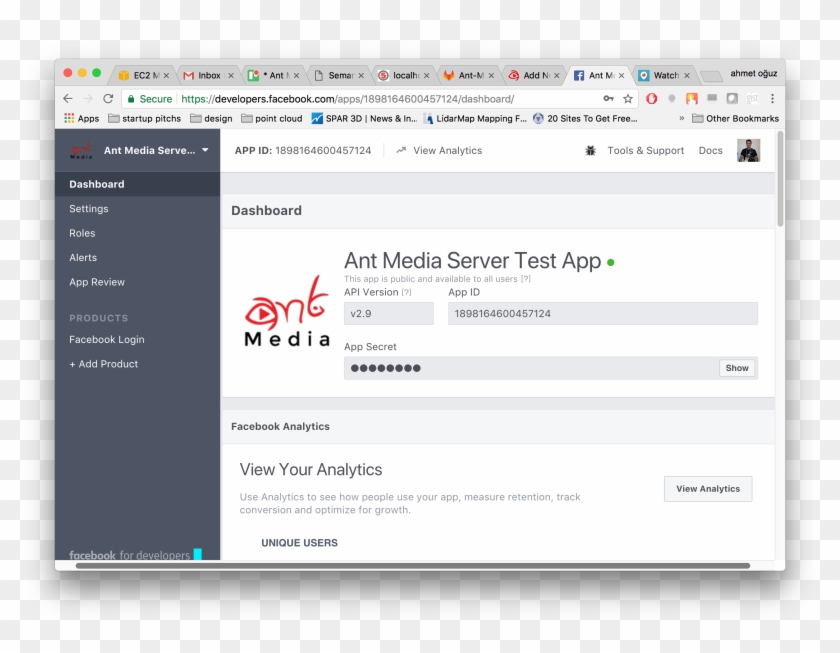This screenshot has height=653, width=840.
Task: Click the secure padlock icon in address bar
Action: [x=131, y=99]
